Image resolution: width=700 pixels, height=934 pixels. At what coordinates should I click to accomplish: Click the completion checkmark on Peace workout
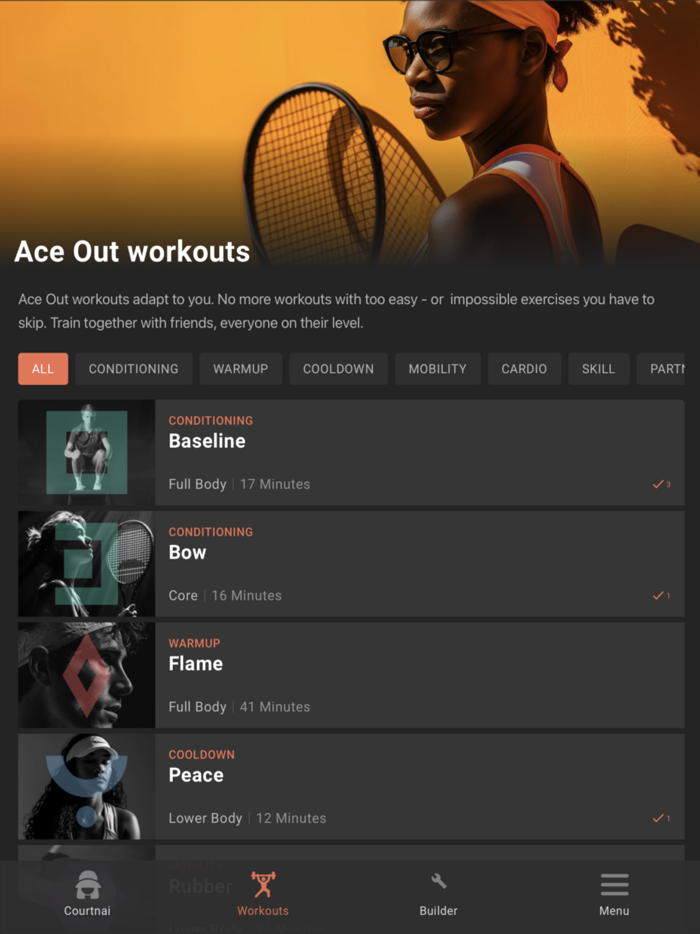tap(660, 817)
